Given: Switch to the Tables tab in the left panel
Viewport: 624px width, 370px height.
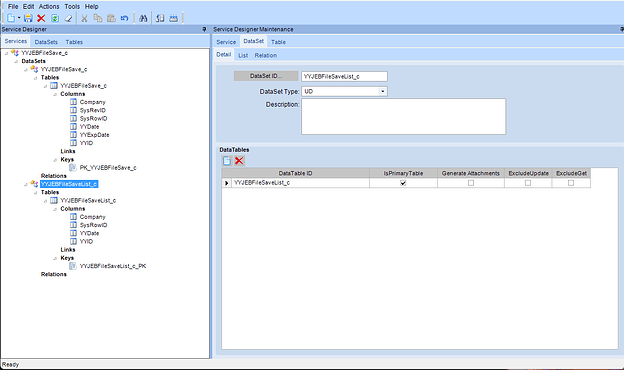Looking at the screenshot, I should (x=74, y=42).
